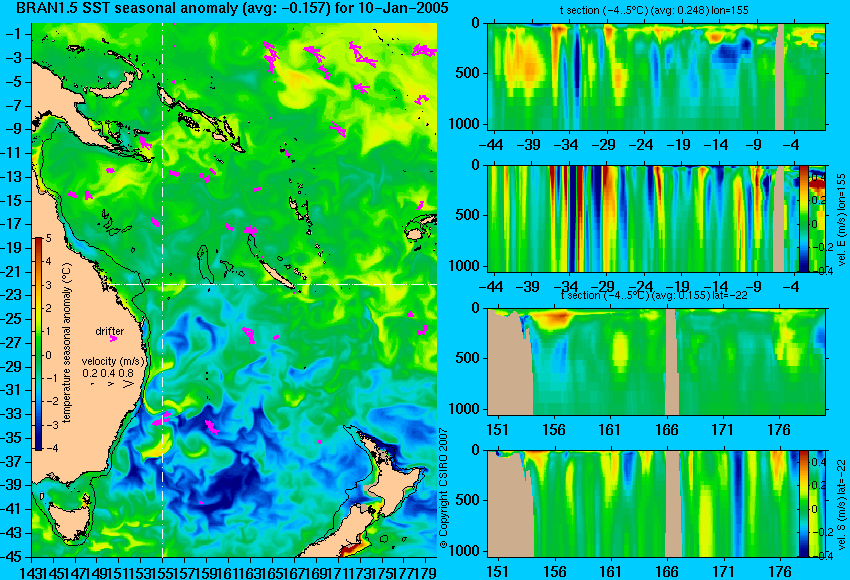Click the 'temperature seasonal anomaly (°C)' vertical label
Viewport: 850px width, 580px height.
coord(66,343)
